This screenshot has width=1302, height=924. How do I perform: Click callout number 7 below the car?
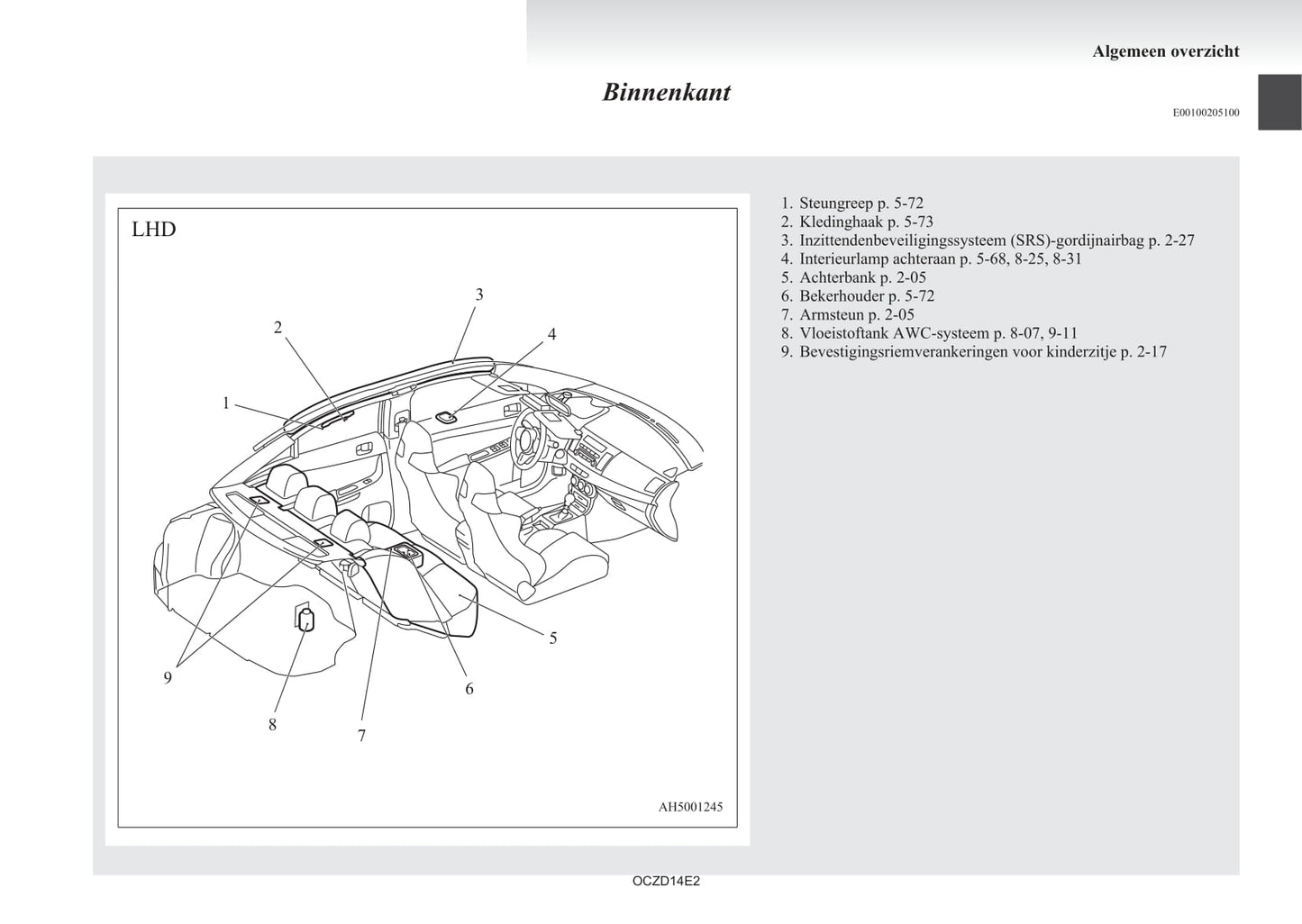361,736
